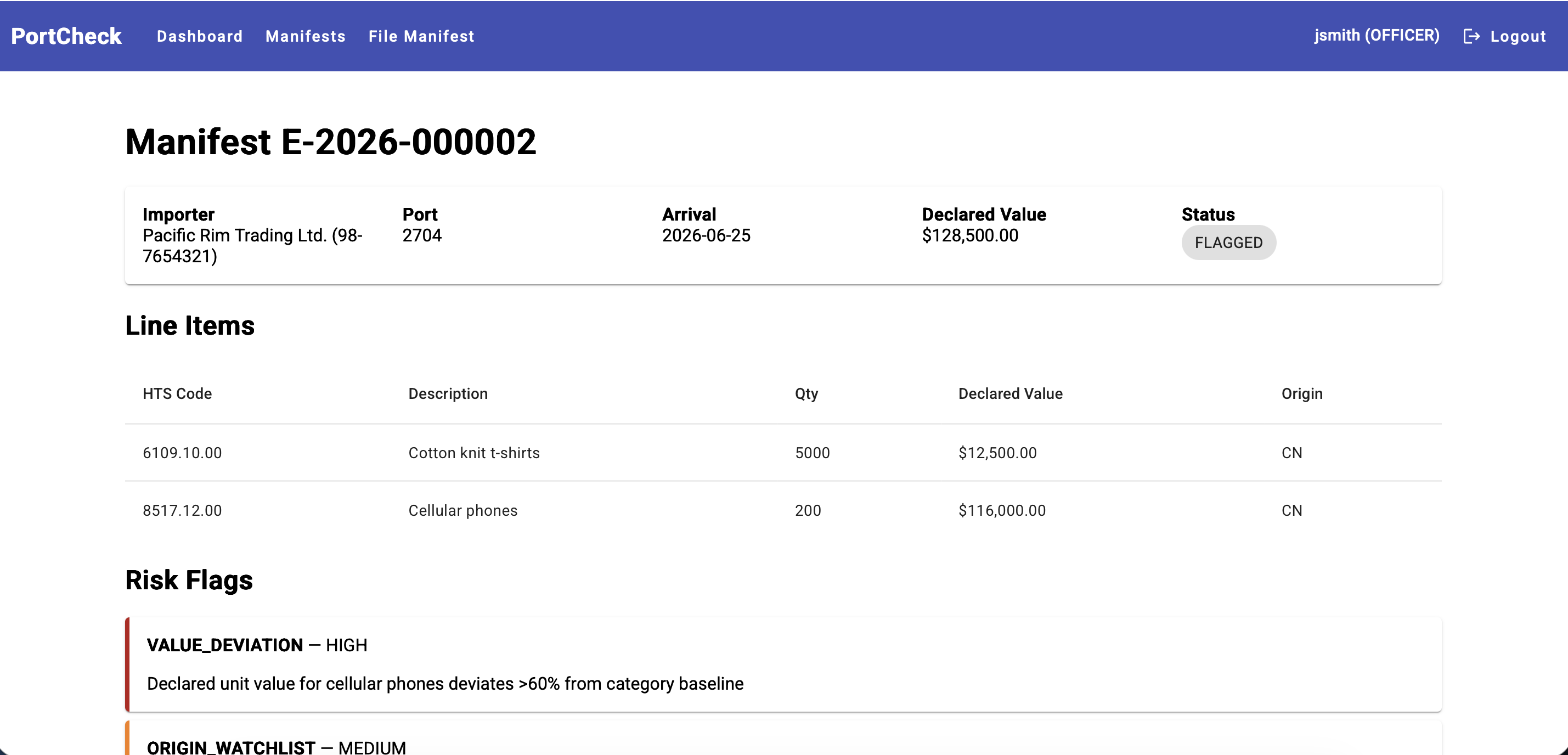Viewport: 1568px width, 755px height.
Task: Click the Origin column header
Action: coord(1302,393)
